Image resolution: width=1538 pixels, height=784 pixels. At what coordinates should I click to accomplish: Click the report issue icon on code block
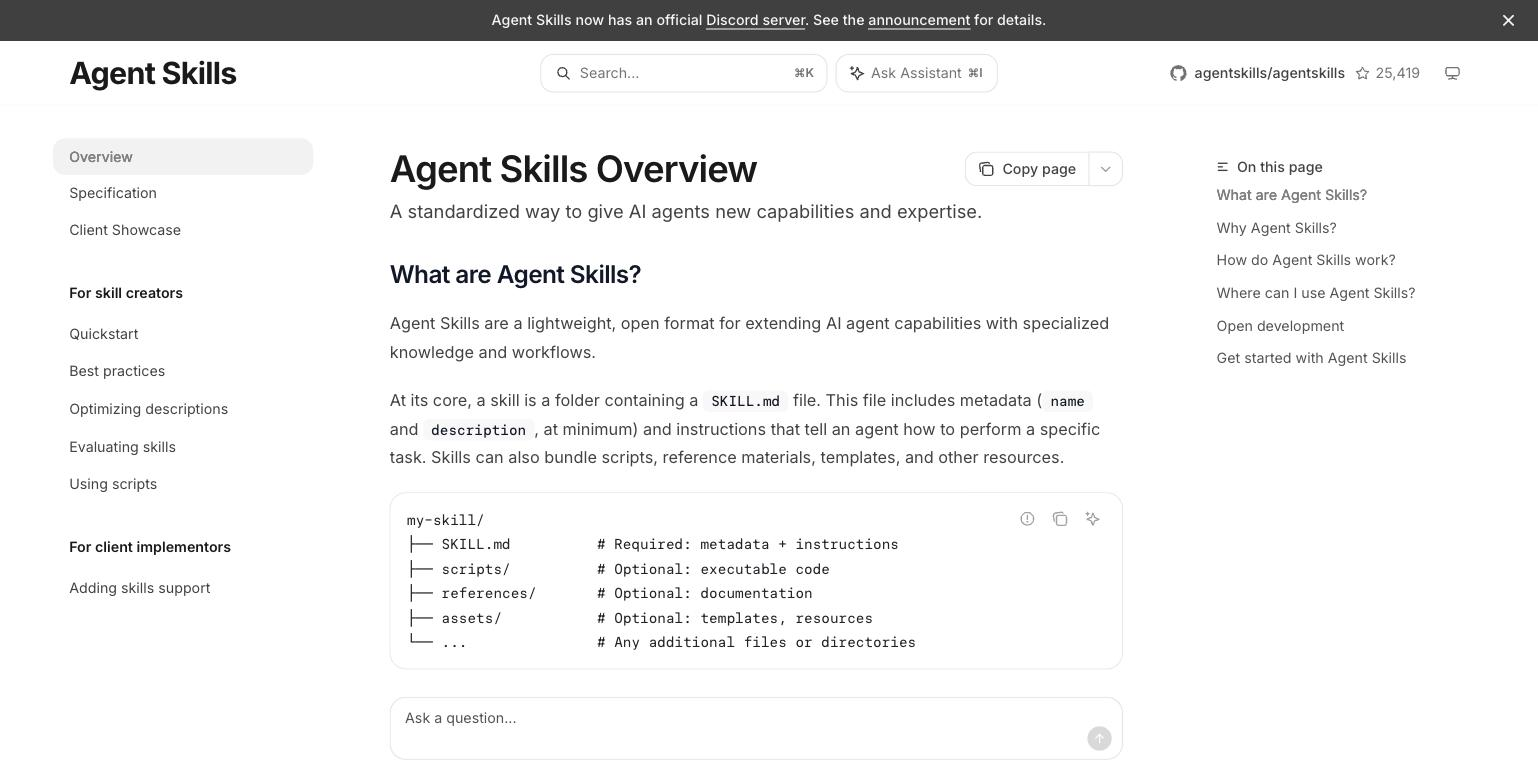pyautogui.click(x=1027, y=518)
